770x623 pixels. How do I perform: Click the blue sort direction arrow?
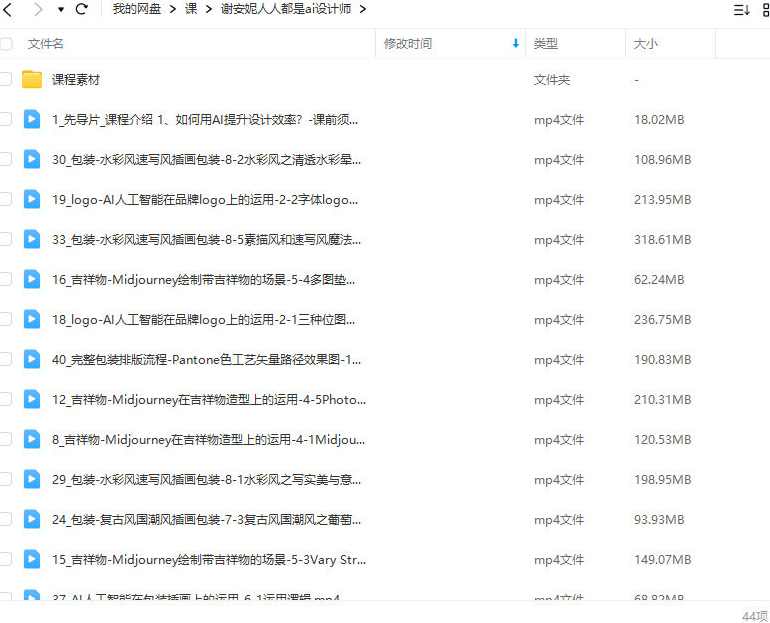click(516, 43)
